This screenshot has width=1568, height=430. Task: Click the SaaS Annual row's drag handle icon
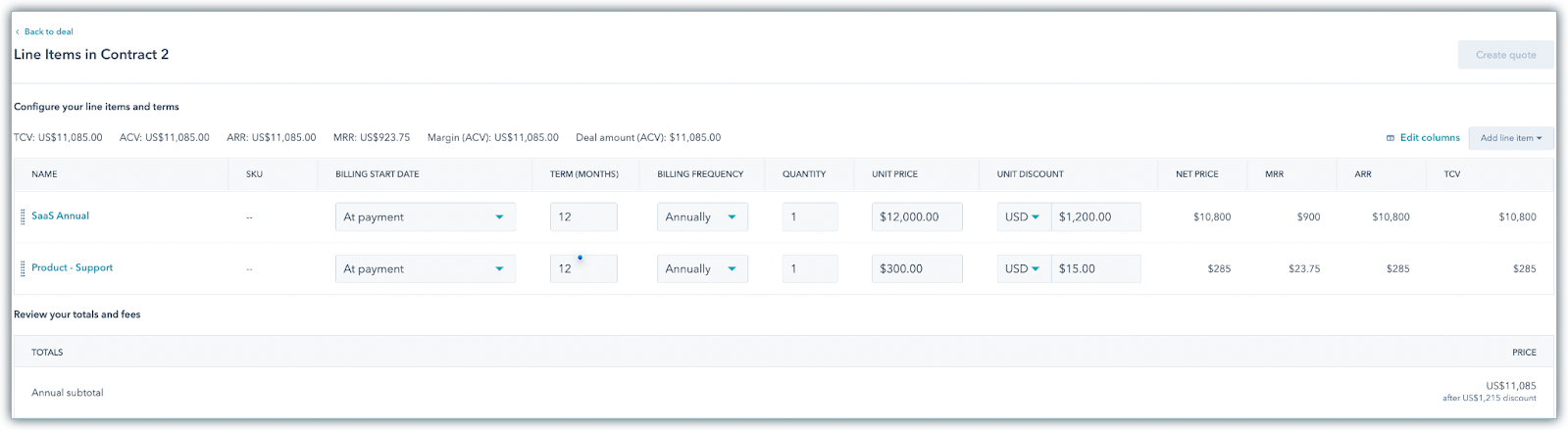(23, 216)
